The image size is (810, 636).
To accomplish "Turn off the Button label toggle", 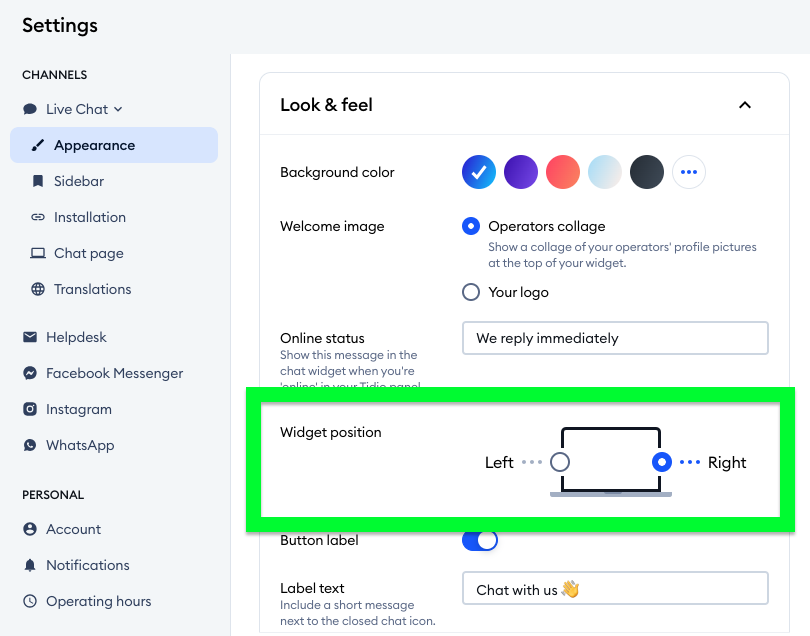I will click(480, 540).
